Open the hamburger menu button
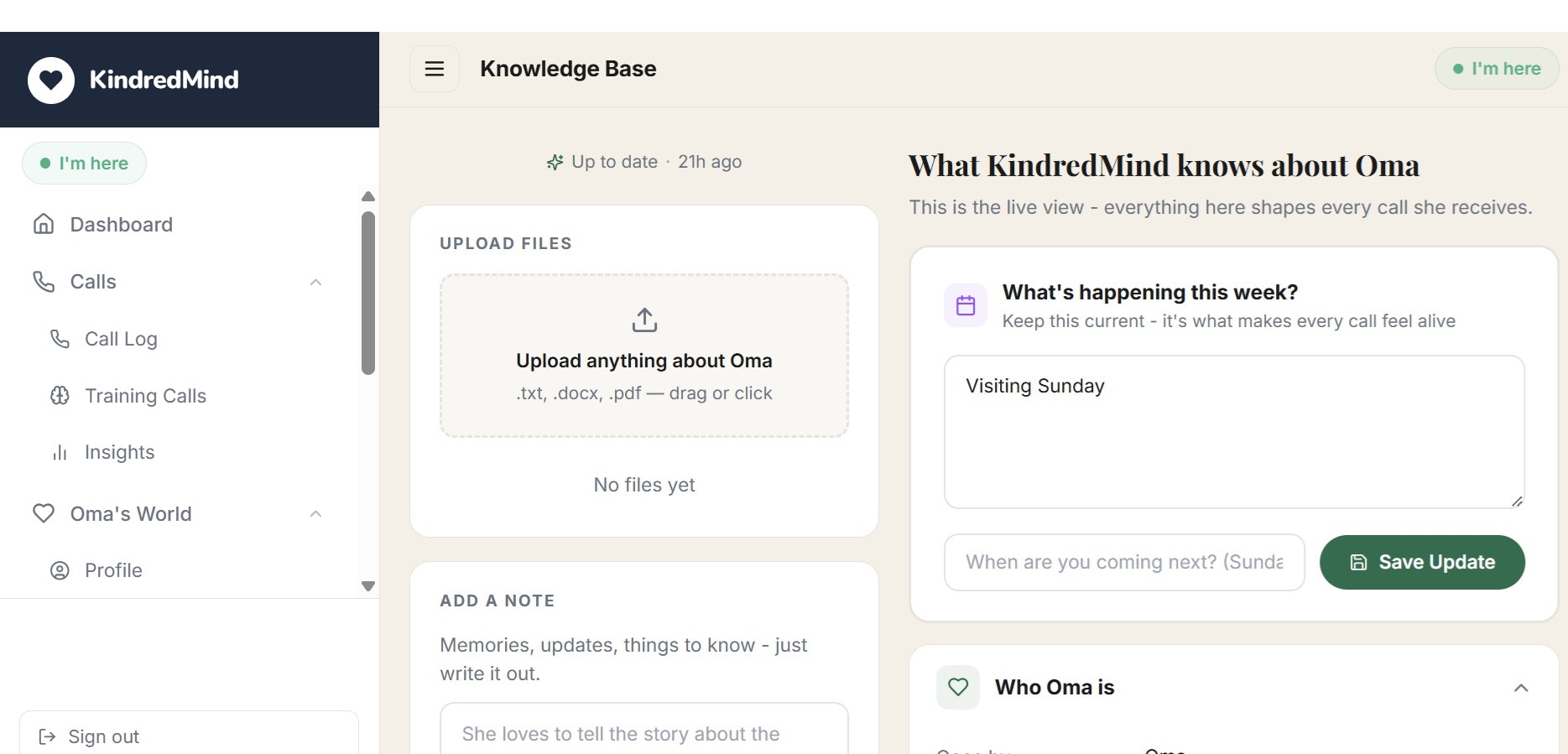This screenshot has width=1568, height=754. point(435,69)
